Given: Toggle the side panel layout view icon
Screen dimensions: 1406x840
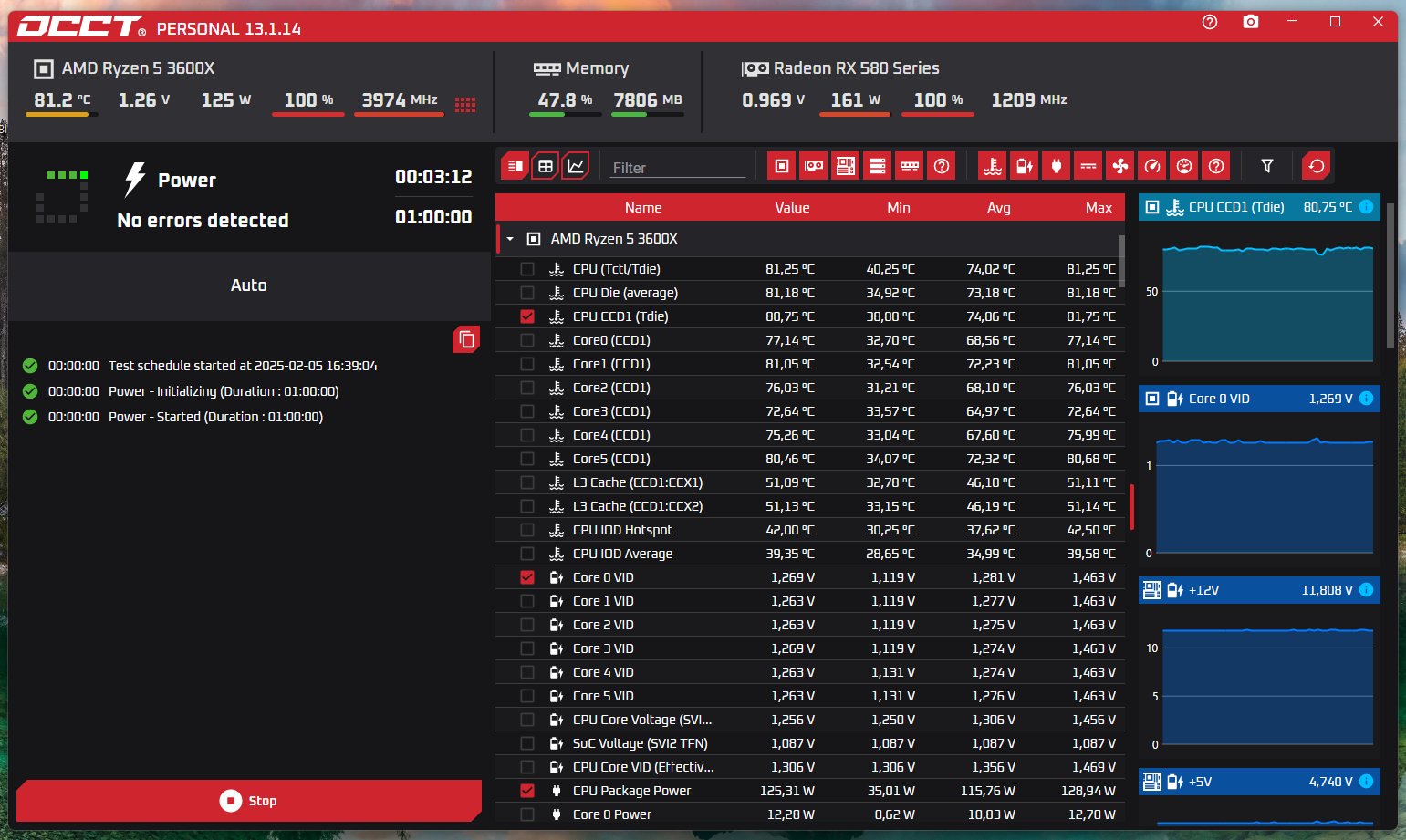Looking at the screenshot, I should [x=516, y=166].
